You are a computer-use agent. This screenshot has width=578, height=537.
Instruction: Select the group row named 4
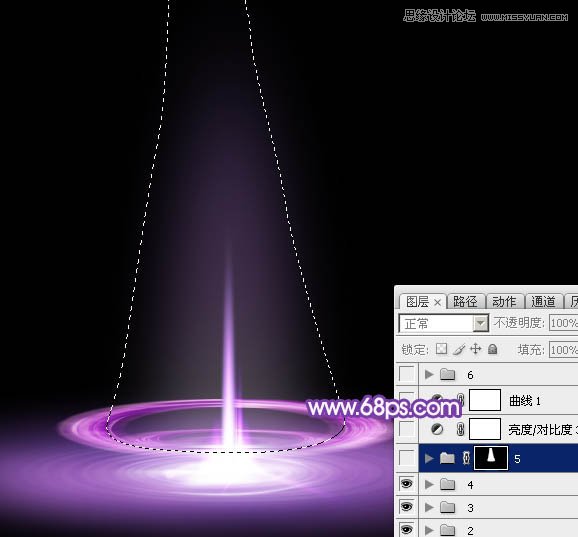coord(498,484)
